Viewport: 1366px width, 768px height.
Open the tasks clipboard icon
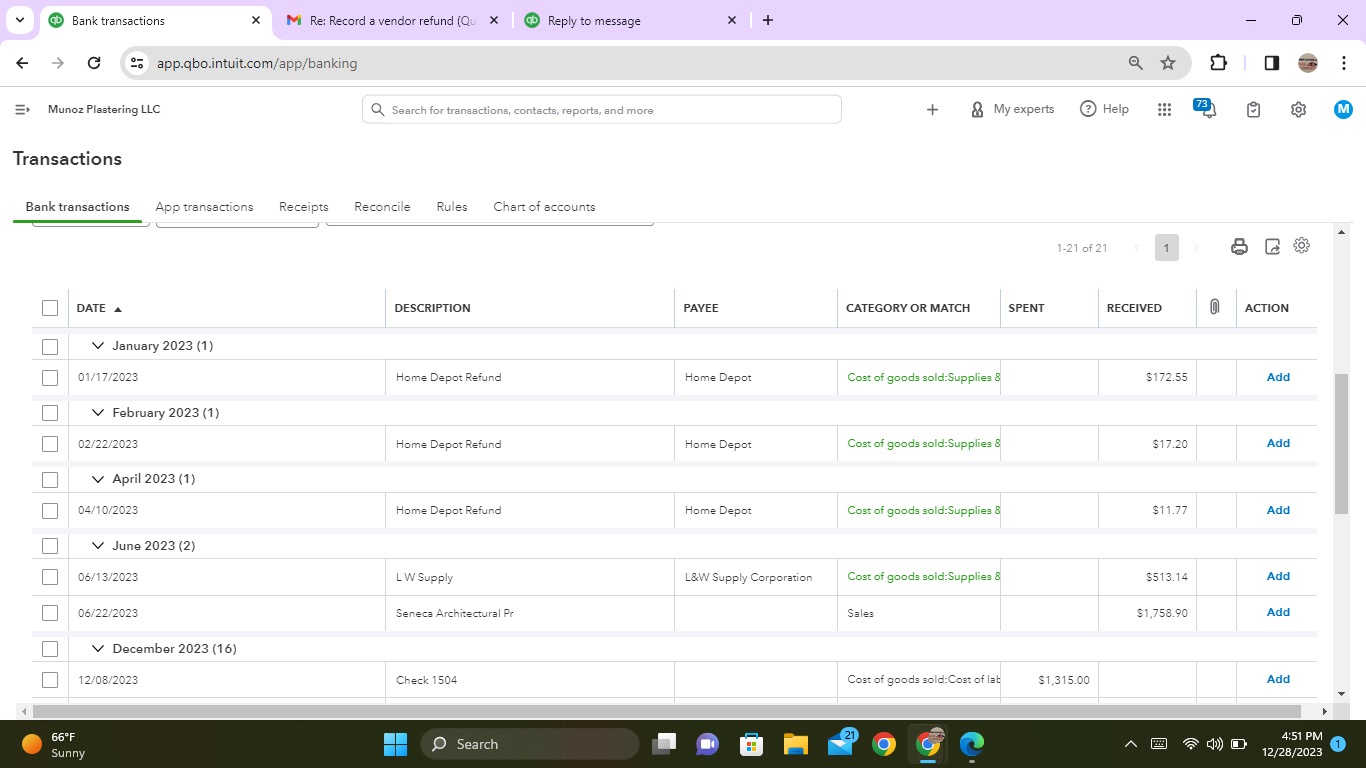1253,109
